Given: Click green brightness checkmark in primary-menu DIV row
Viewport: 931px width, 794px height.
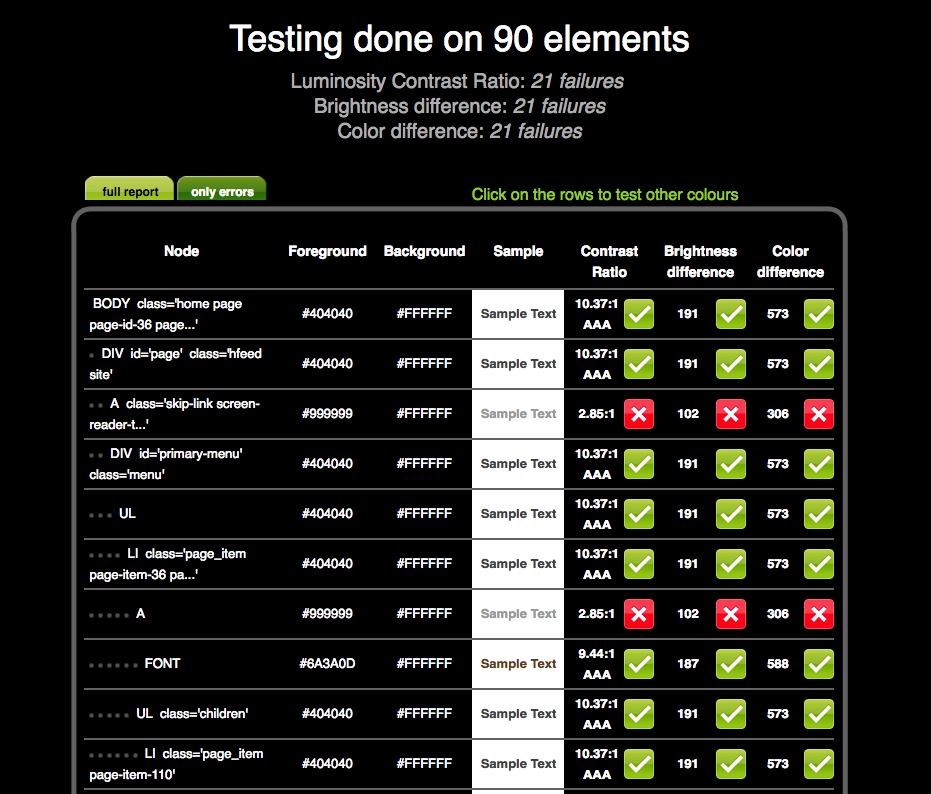Looking at the screenshot, I should (x=731, y=464).
